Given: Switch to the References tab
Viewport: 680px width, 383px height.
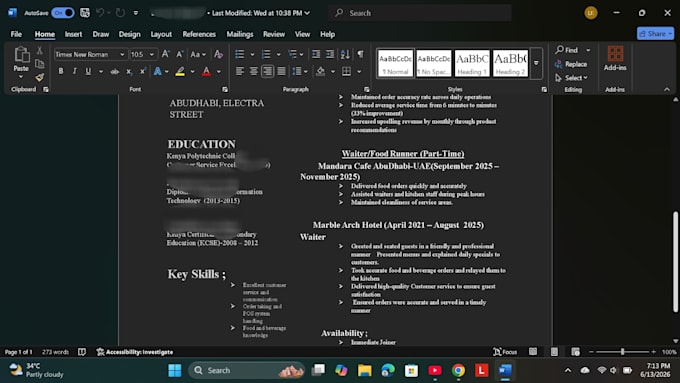Looking at the screenshot, I should tap(199, 34).
